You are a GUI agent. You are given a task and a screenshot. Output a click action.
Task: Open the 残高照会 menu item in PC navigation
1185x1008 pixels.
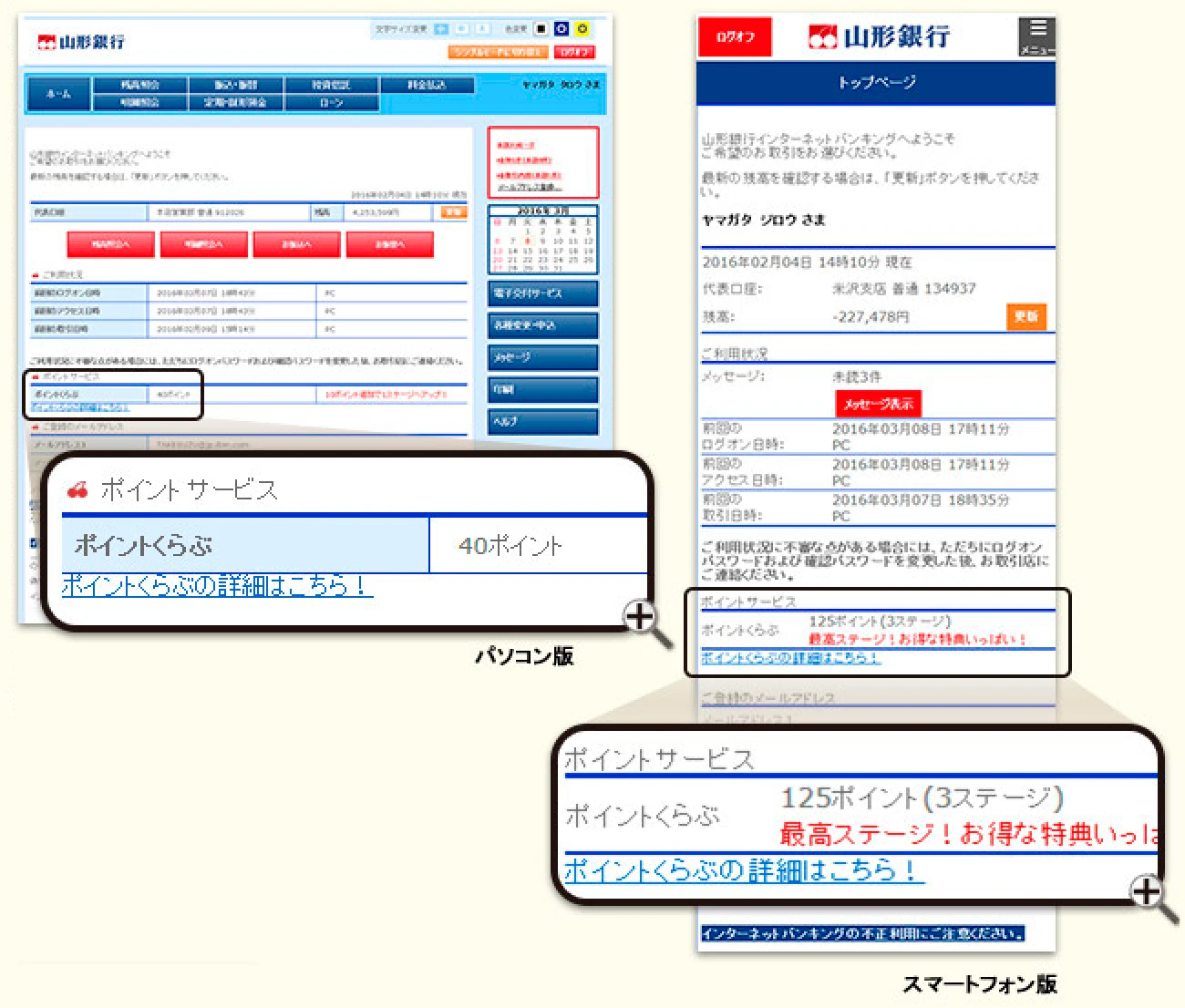[139, 86]
